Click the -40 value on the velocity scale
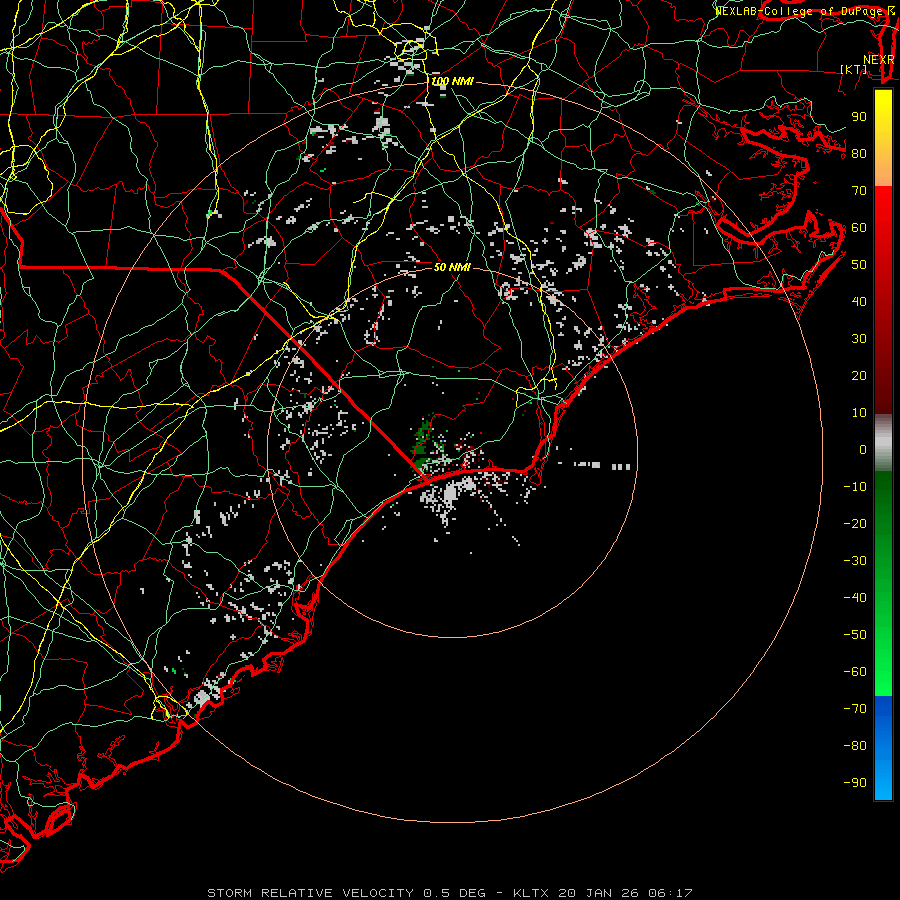The height and width of the screenshot is (900, 900). coord(855,598)
